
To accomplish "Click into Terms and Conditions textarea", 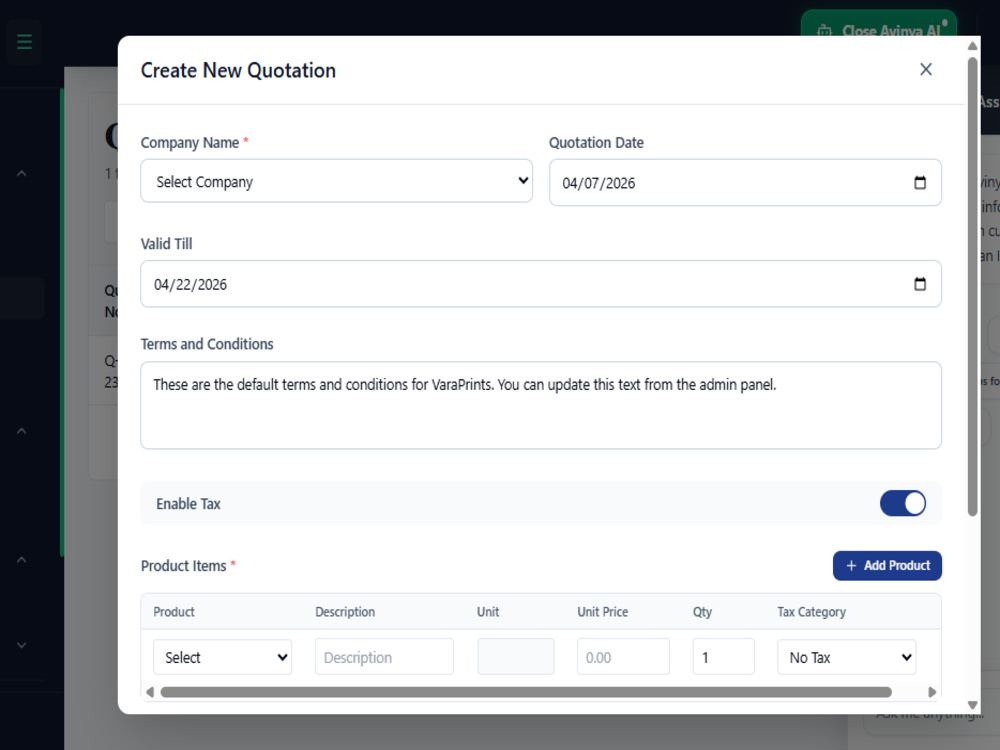I will coord(541,406).
